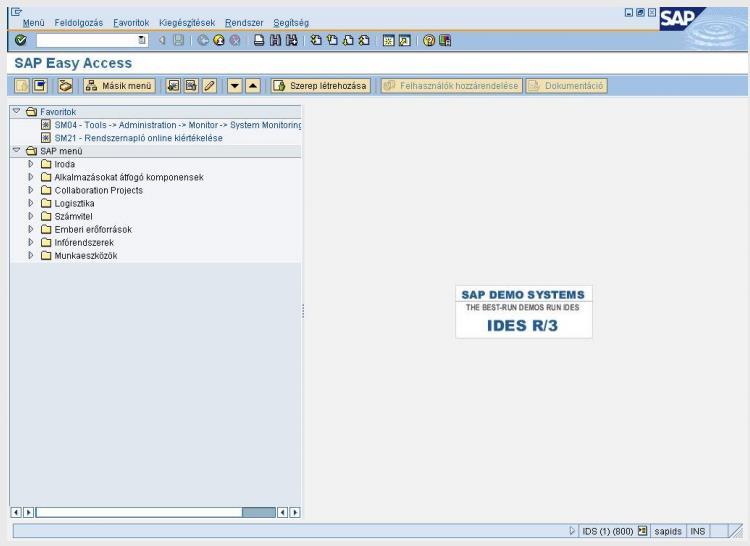Click Felhasználók hozzárendelése button
Viewport: 750px width, 546px height.
click(x=452, y=86)
